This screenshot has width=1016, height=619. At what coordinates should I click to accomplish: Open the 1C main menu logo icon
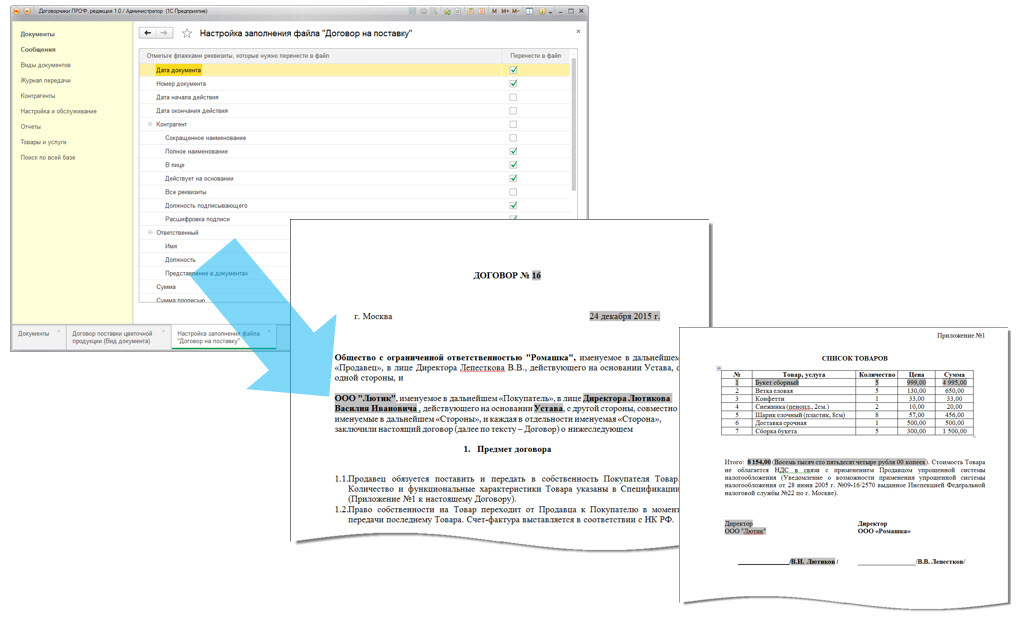coord(17,11)
